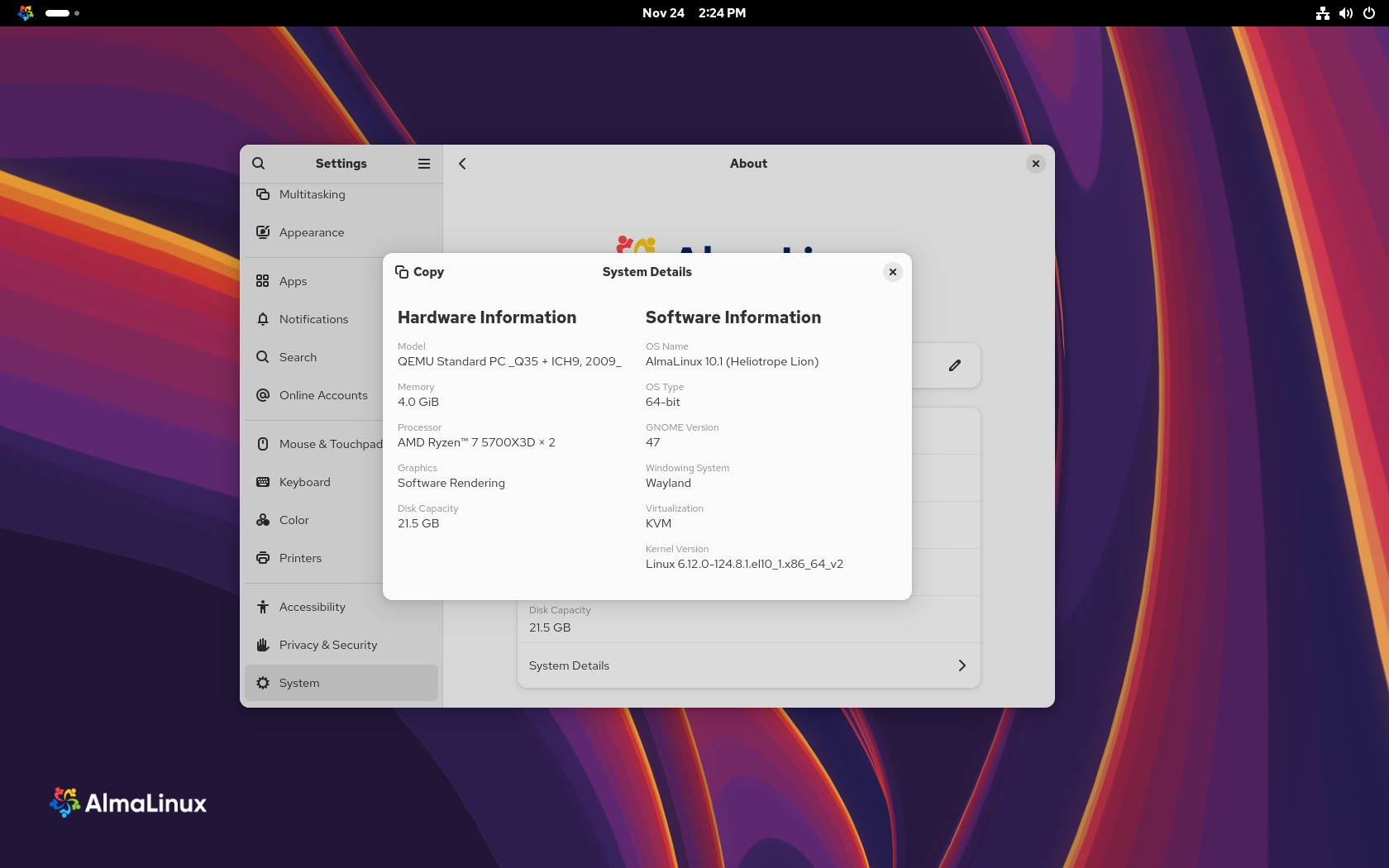Select the Color palette icon in the sidebar

click(x=262, y=520)
